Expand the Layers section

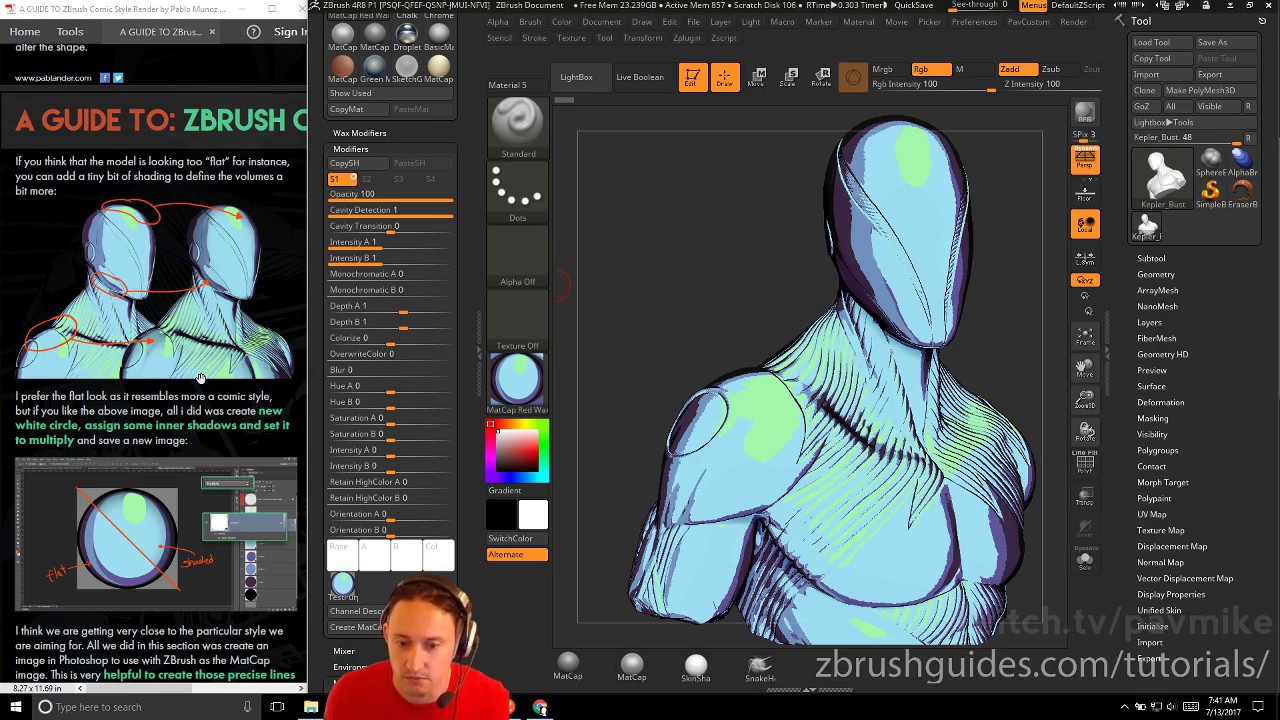pos(1149,322)
